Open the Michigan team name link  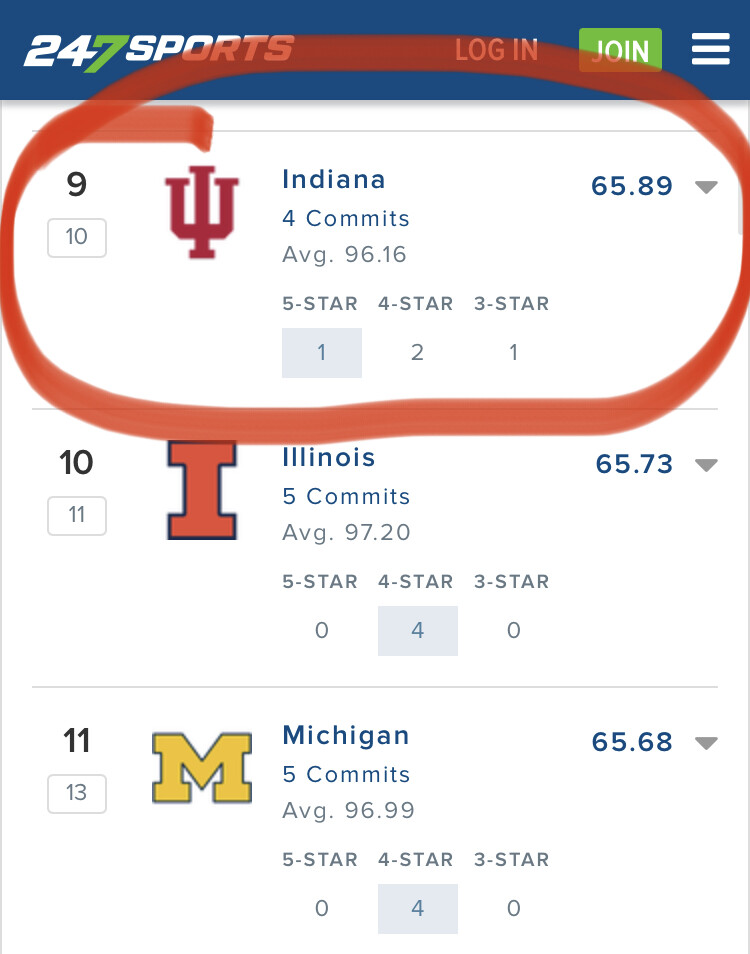tap(346, 736)
